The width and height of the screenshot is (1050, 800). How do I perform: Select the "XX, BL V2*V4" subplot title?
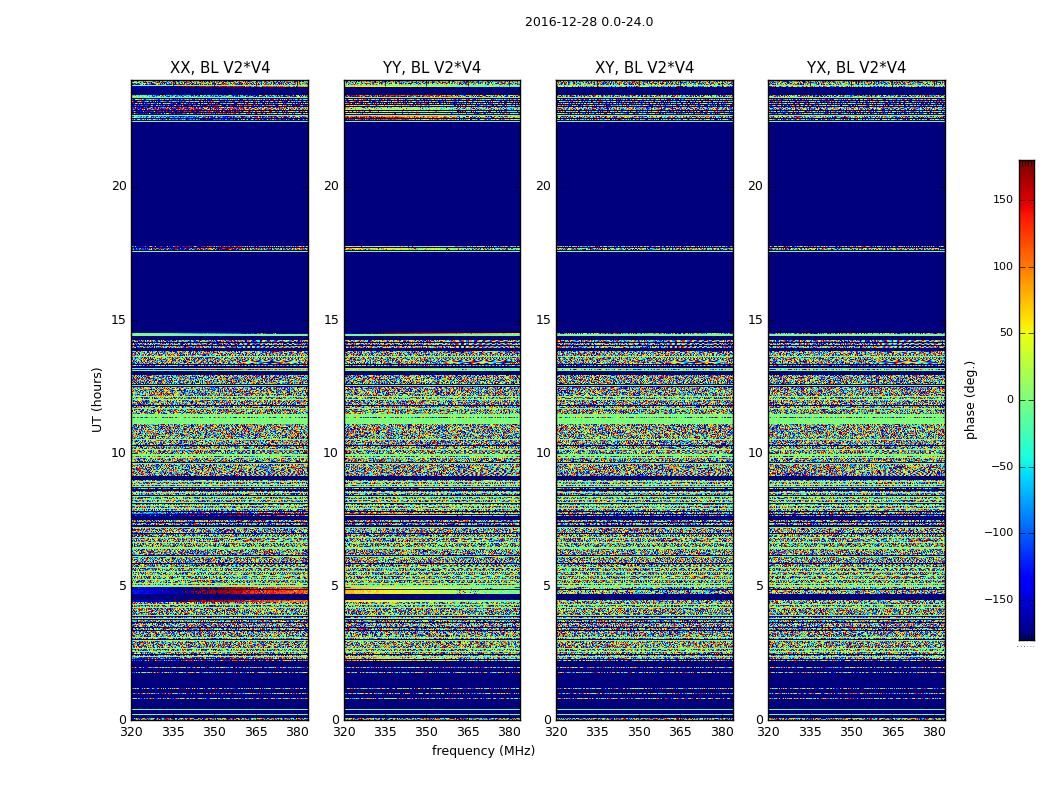220,68
